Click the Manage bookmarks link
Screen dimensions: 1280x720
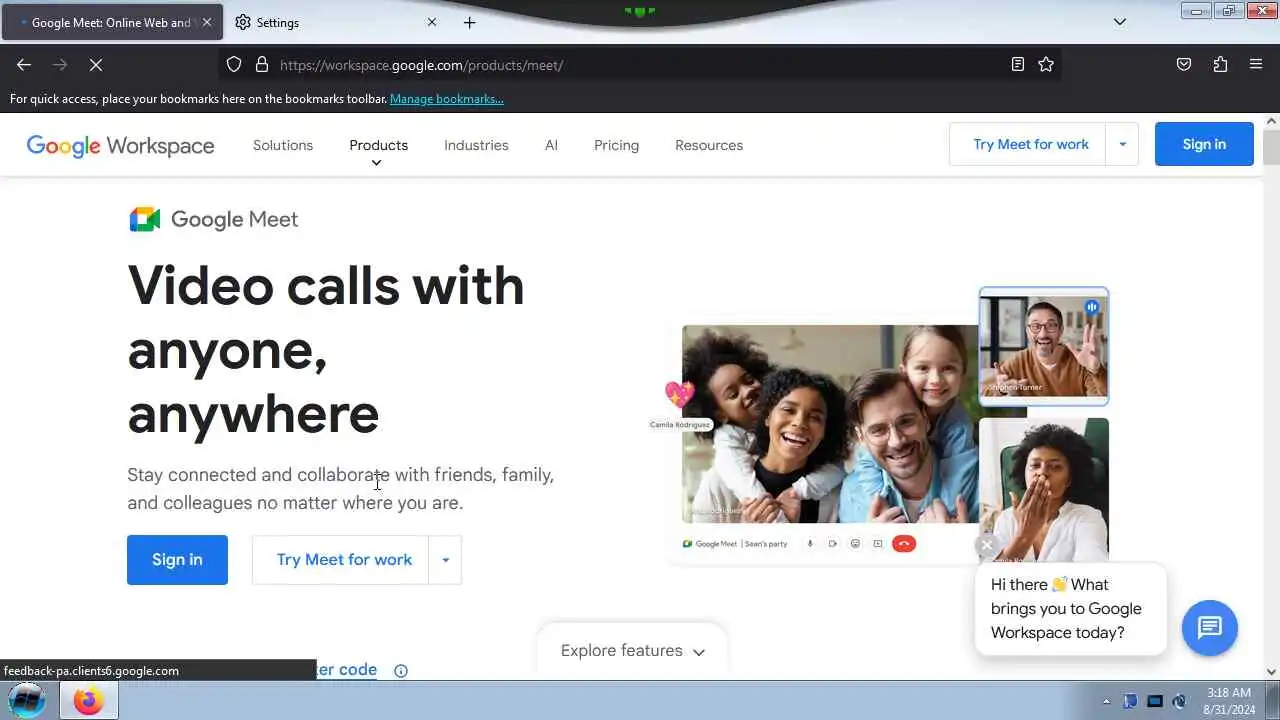coord(446,98)
